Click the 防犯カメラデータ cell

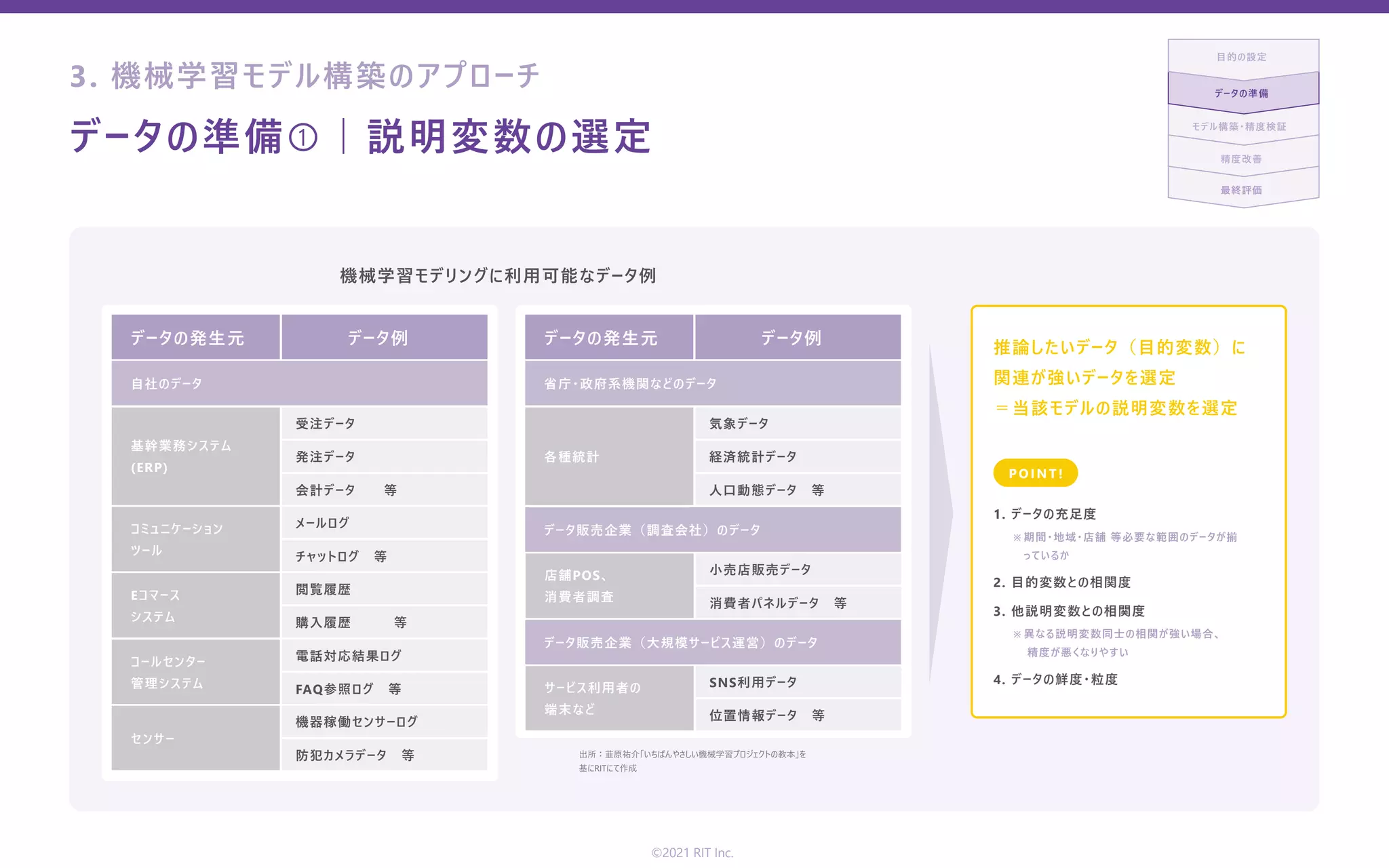[385, 755]
